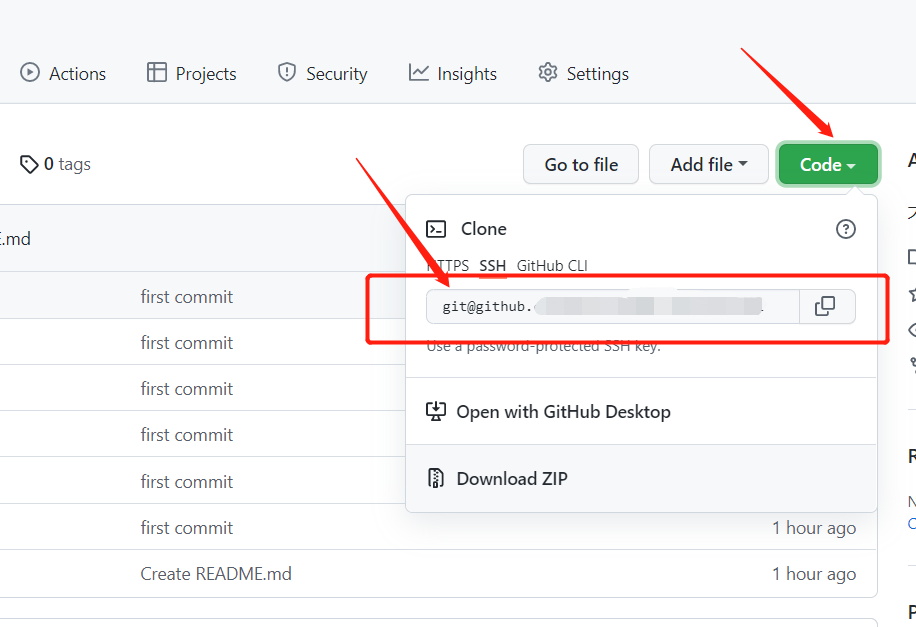
Task: Click the Clone terminal icon
Action: pos(436,229)
